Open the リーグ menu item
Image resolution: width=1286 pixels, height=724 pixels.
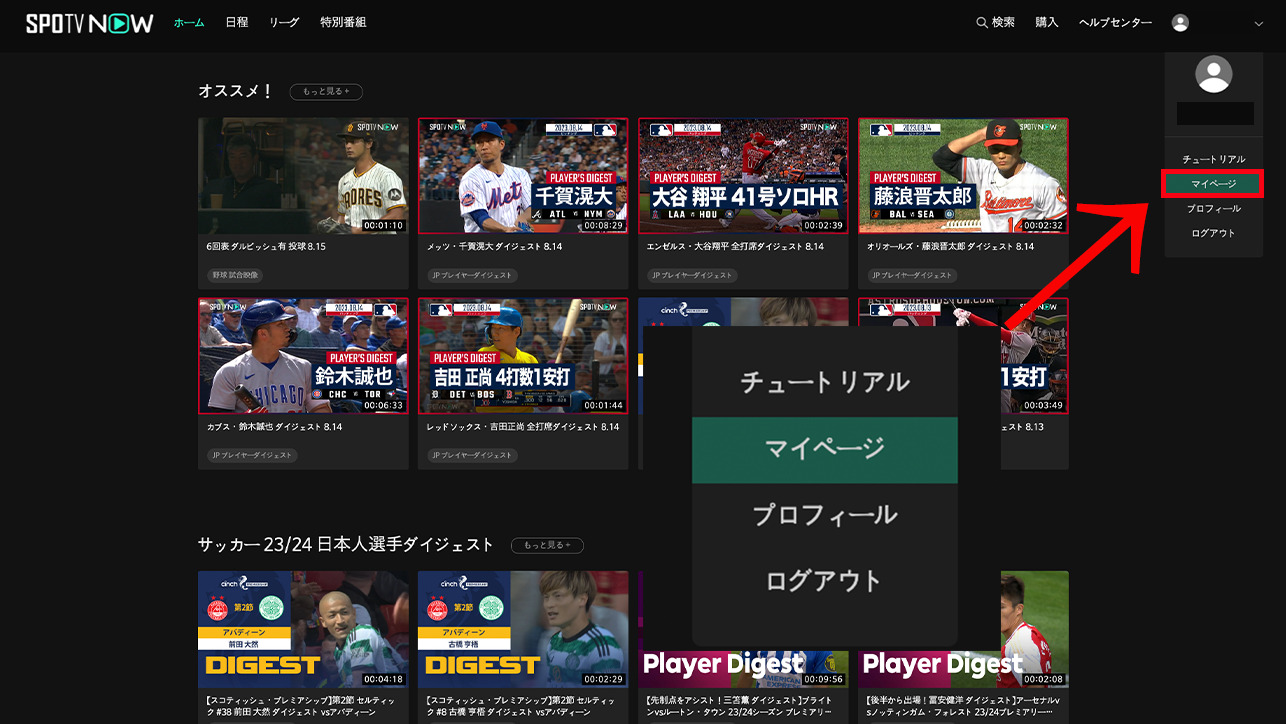(284, 21)
